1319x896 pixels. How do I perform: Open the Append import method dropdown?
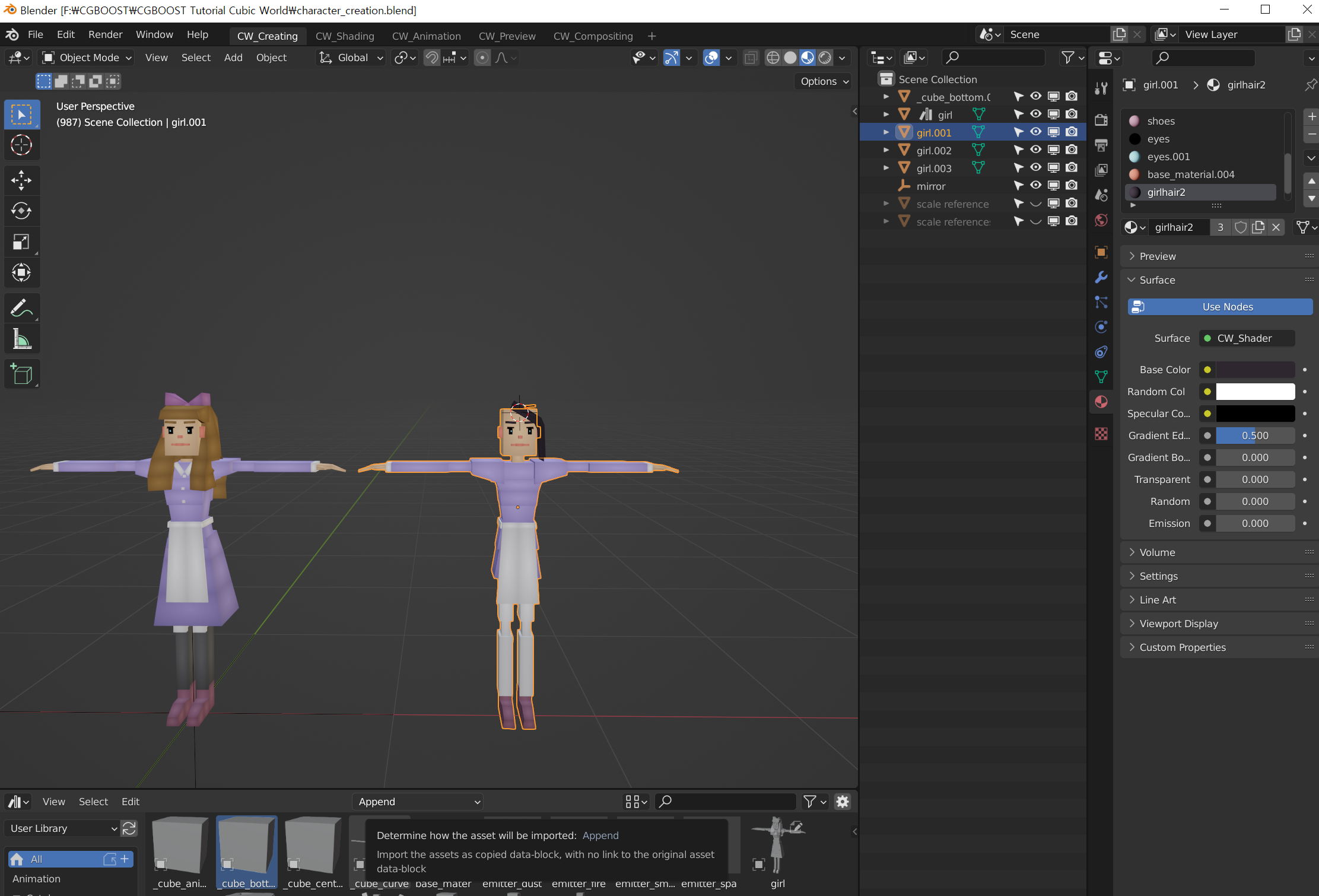point(418,802)
